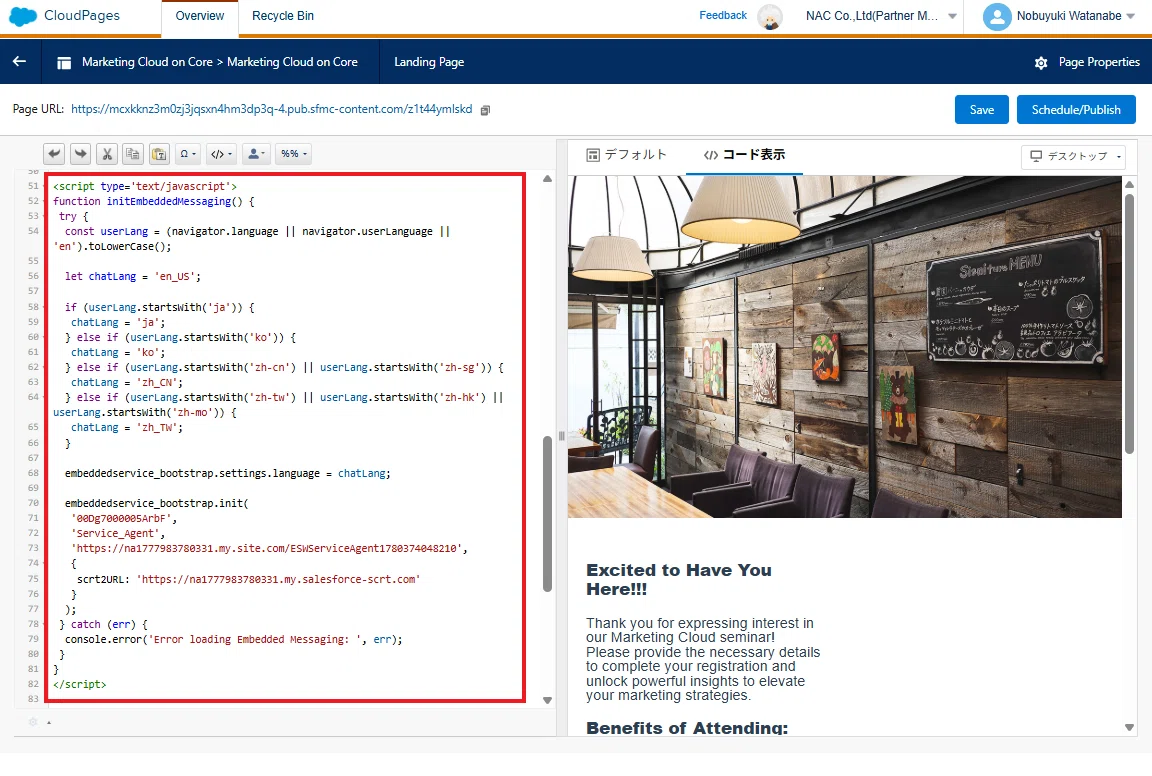Viewport: 1152px width, 776px height.
Task: Click the redo arrow in editor toolbar
Action: click(81, 154)
